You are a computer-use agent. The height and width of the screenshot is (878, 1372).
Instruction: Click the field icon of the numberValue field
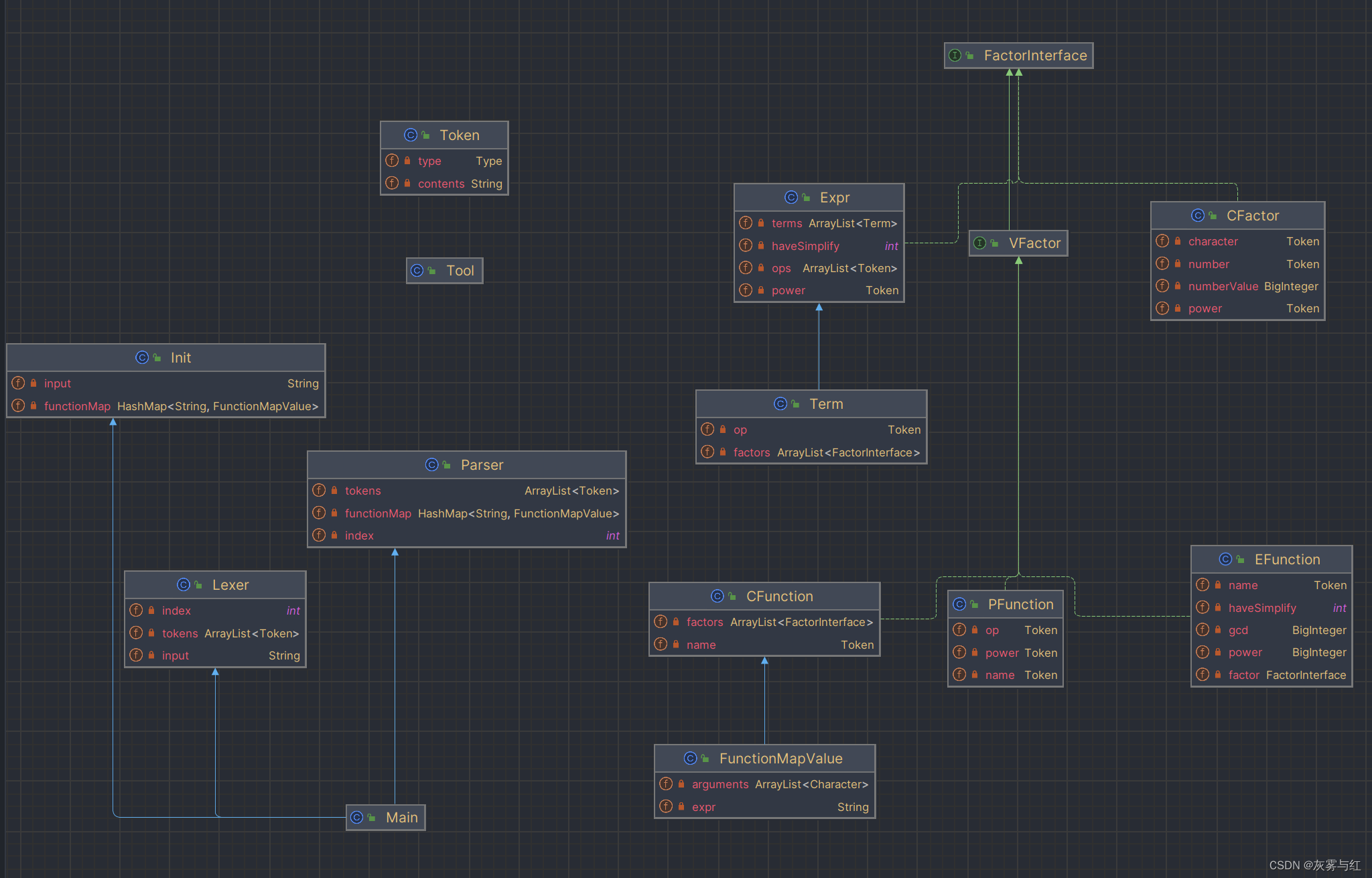1162,286
